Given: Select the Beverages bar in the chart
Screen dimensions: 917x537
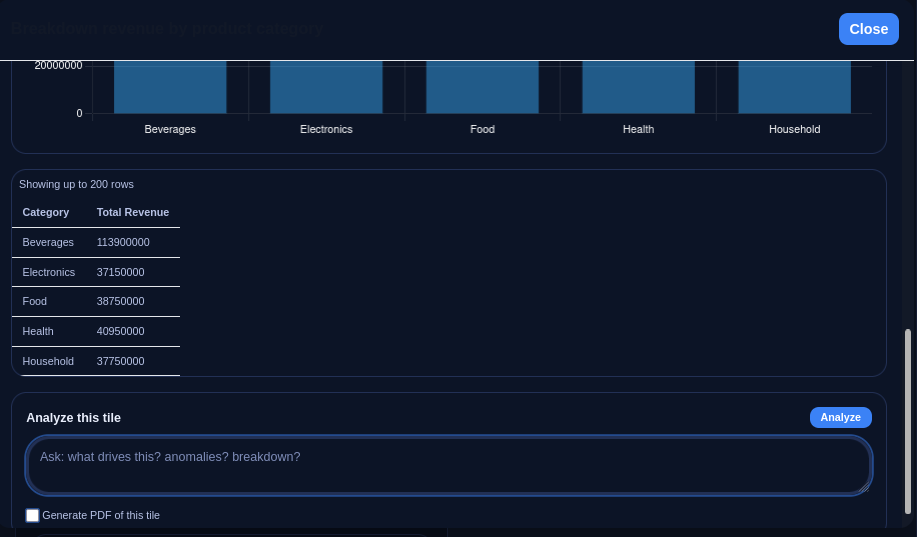Looking at the screenshot, I should coord(170,87).
